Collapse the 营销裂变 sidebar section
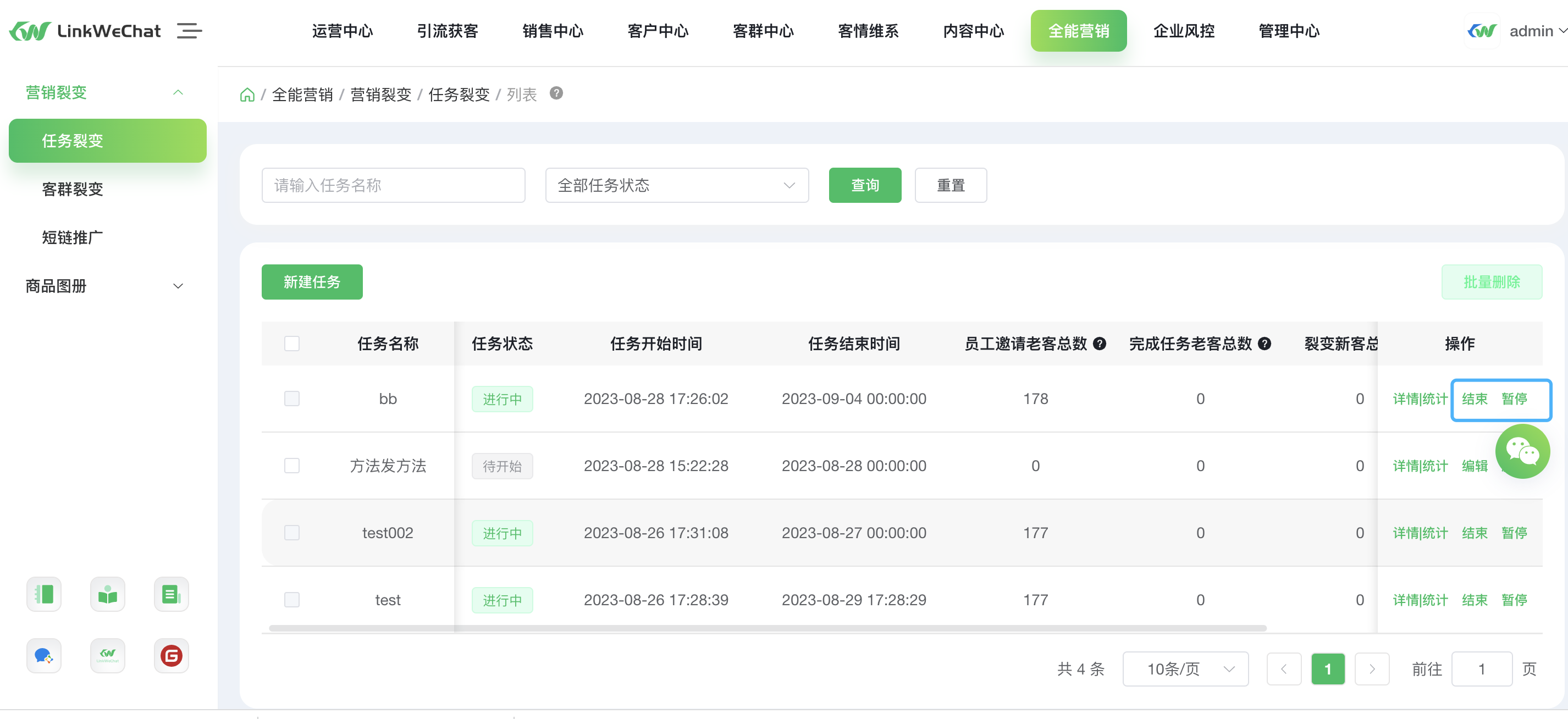The image size is (1568, 719). 178,92
